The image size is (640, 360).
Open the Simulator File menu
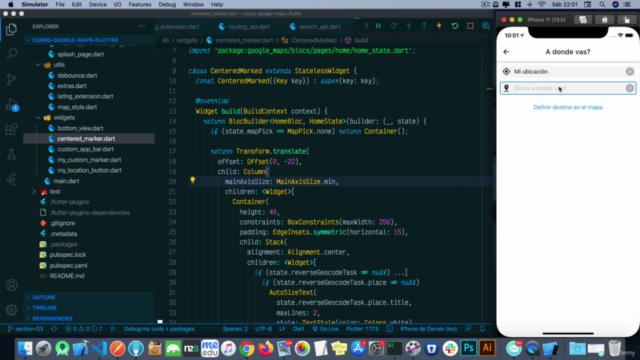pyautogui.click(x=60, y=4)
